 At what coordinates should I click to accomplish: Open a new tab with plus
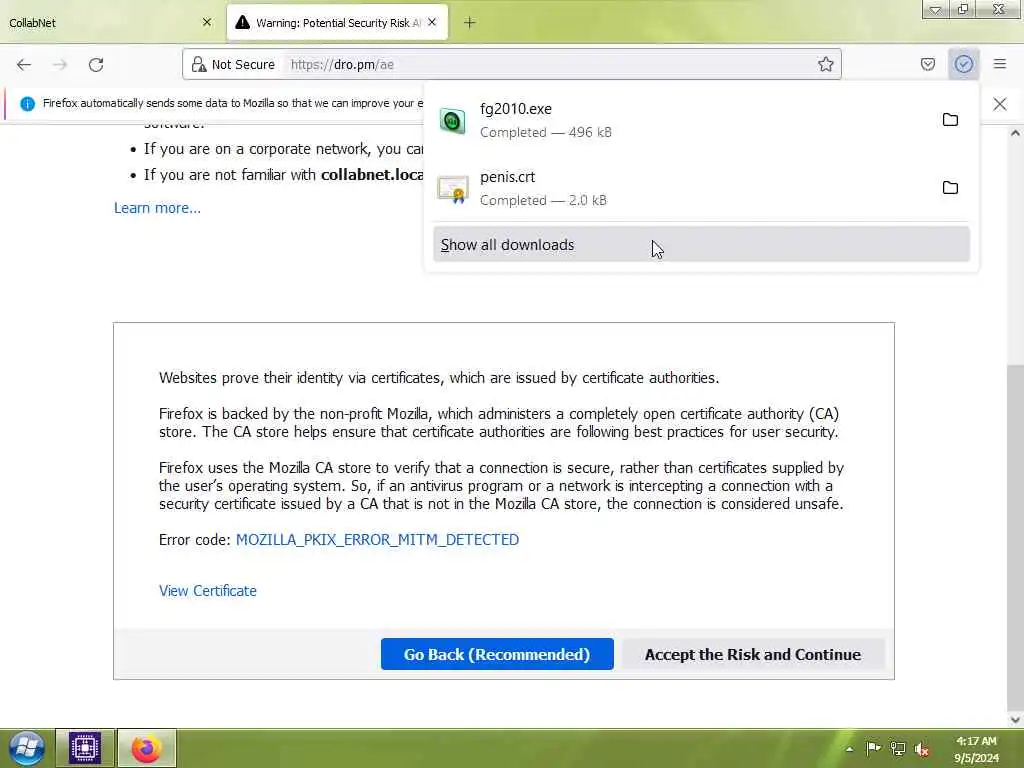470,23
